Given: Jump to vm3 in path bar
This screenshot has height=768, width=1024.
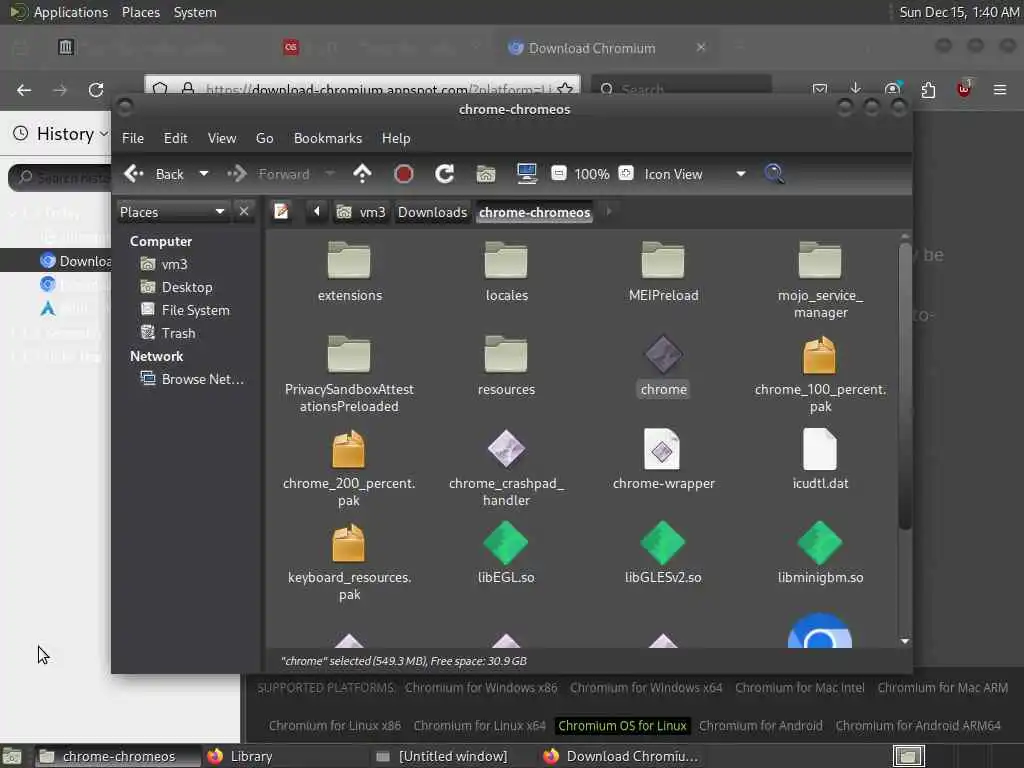Looking at the screenshot, I should pyautogui.click(x=361, y=212).
